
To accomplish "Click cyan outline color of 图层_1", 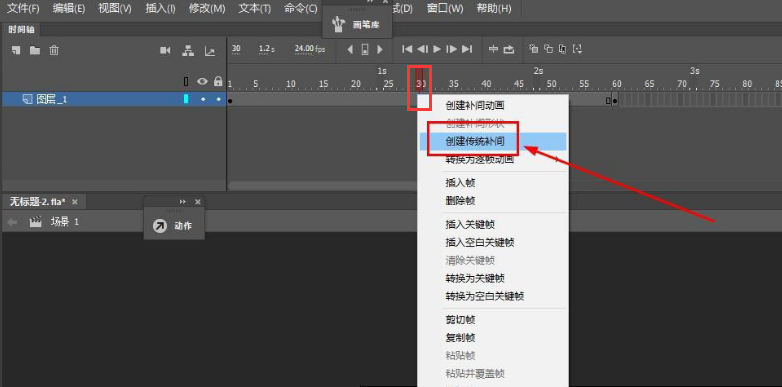I will (x=186, y=99).
